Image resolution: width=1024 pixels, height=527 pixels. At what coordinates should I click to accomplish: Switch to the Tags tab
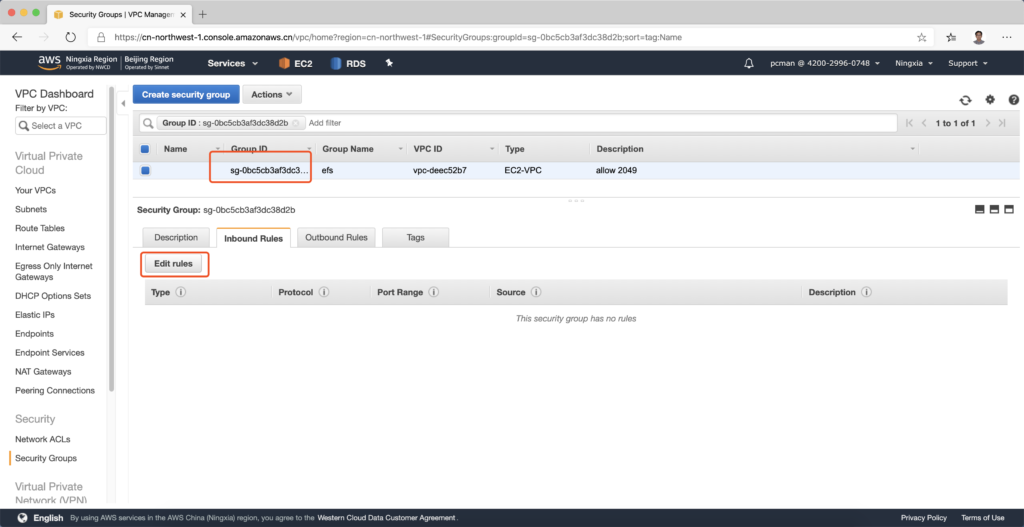(x=416, y=238)
